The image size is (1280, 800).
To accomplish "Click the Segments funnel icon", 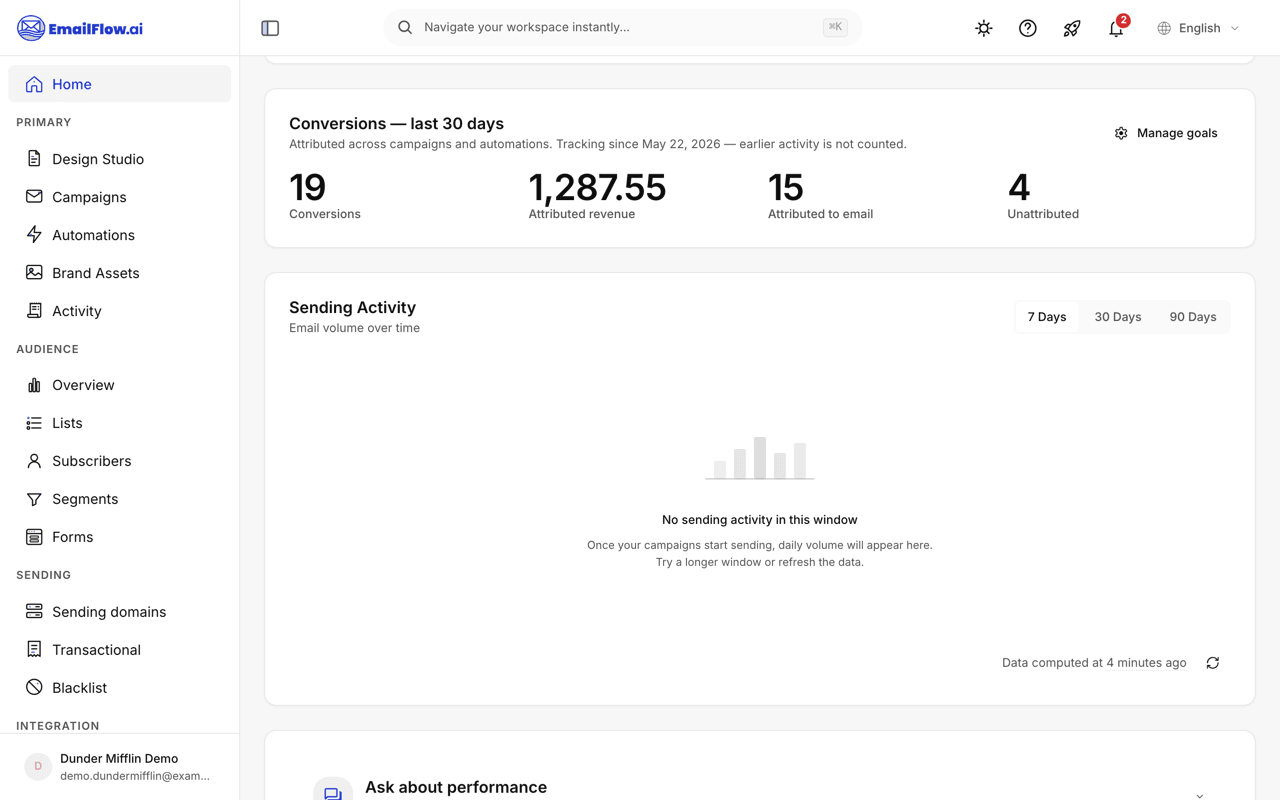I will click(x=34, y=499).
